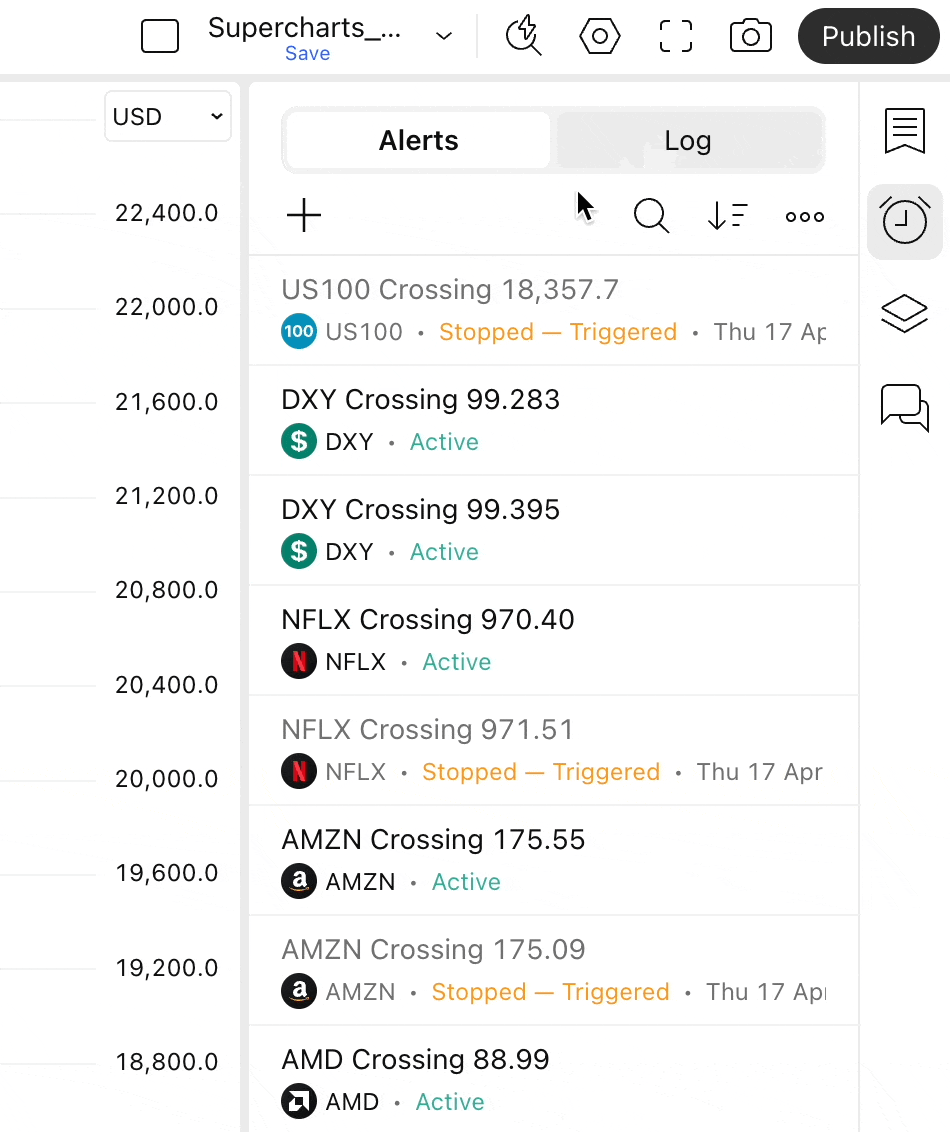Viewport: 950px width, 1132px height.
Task: Click the US100 symbol logo
Action: coord(299,331)
